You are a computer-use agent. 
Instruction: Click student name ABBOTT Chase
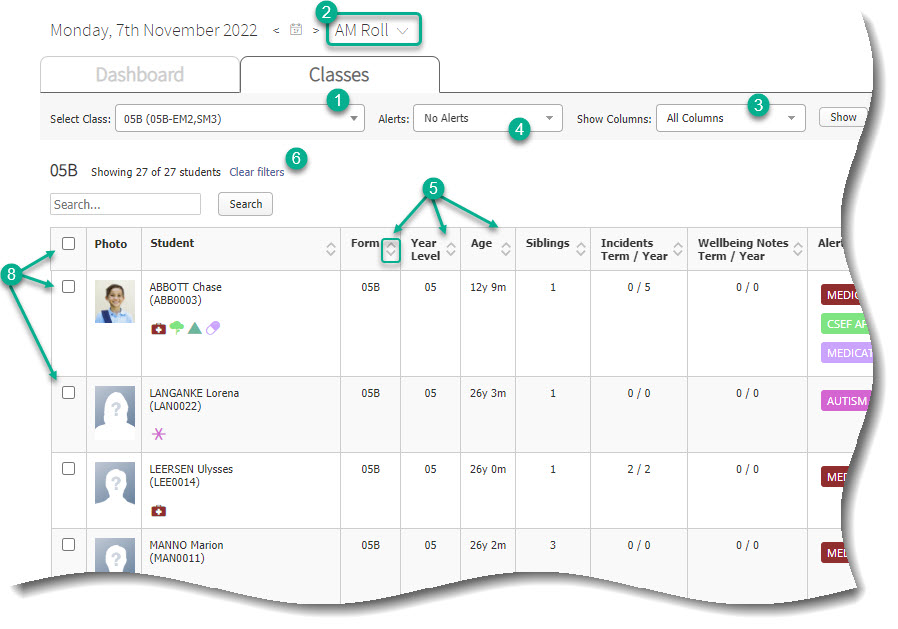click(186, 287)
